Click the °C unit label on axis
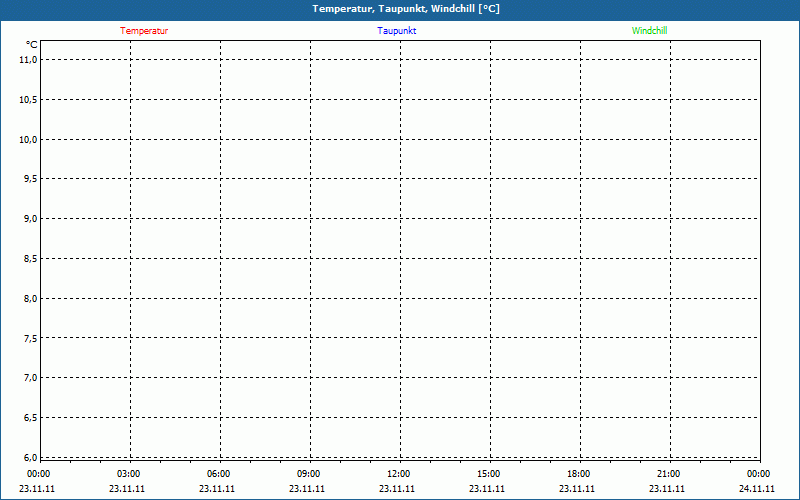800x500 pixels. (32, 45)
